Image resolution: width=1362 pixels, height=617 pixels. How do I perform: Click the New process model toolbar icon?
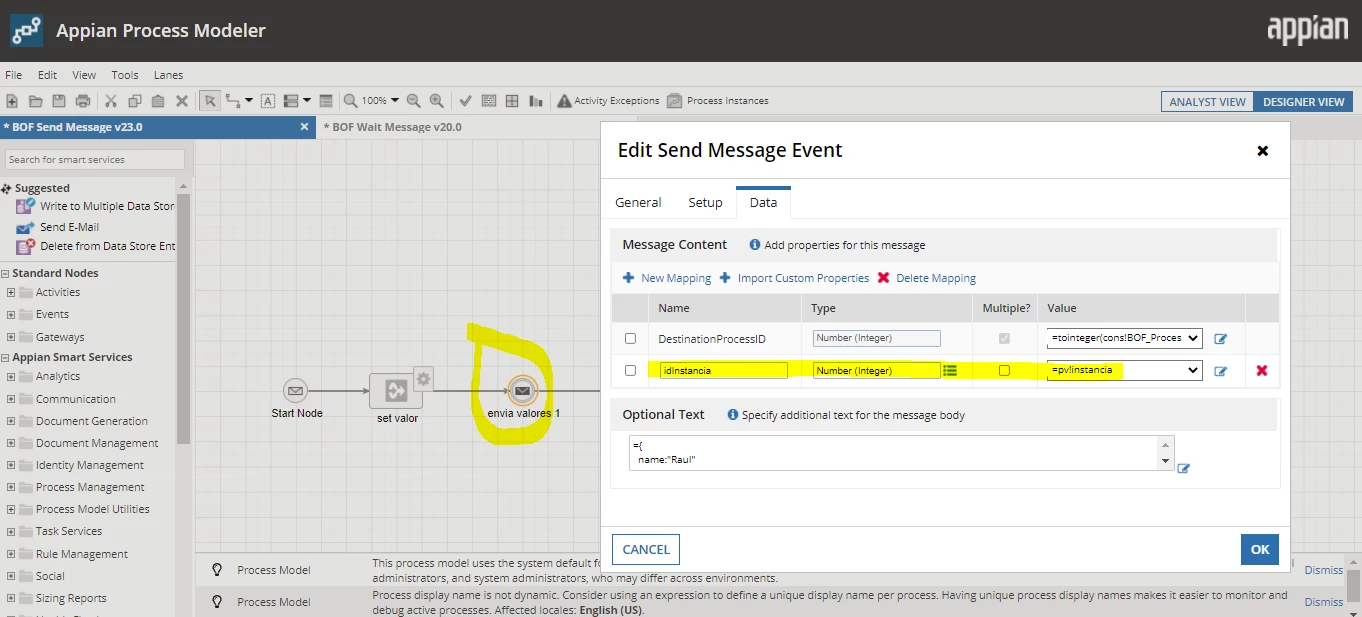[13, 101]
